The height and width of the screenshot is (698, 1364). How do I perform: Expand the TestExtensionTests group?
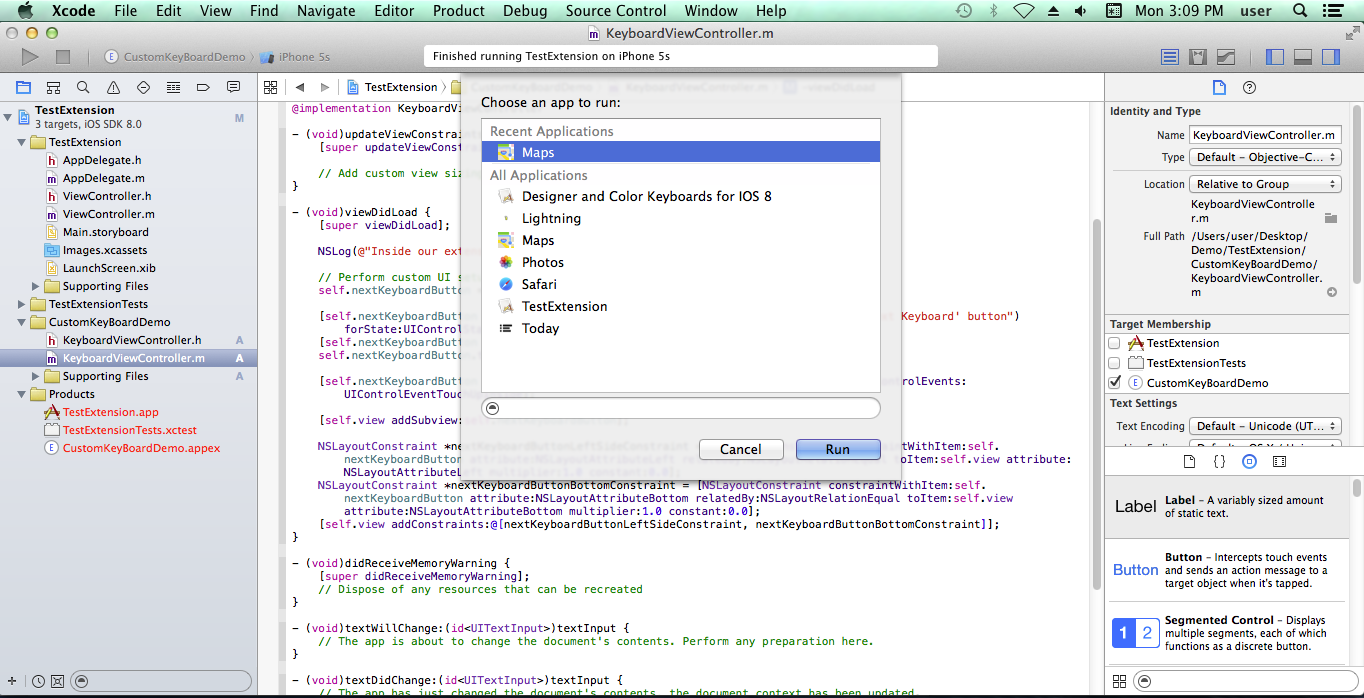(x=22, y=304)
